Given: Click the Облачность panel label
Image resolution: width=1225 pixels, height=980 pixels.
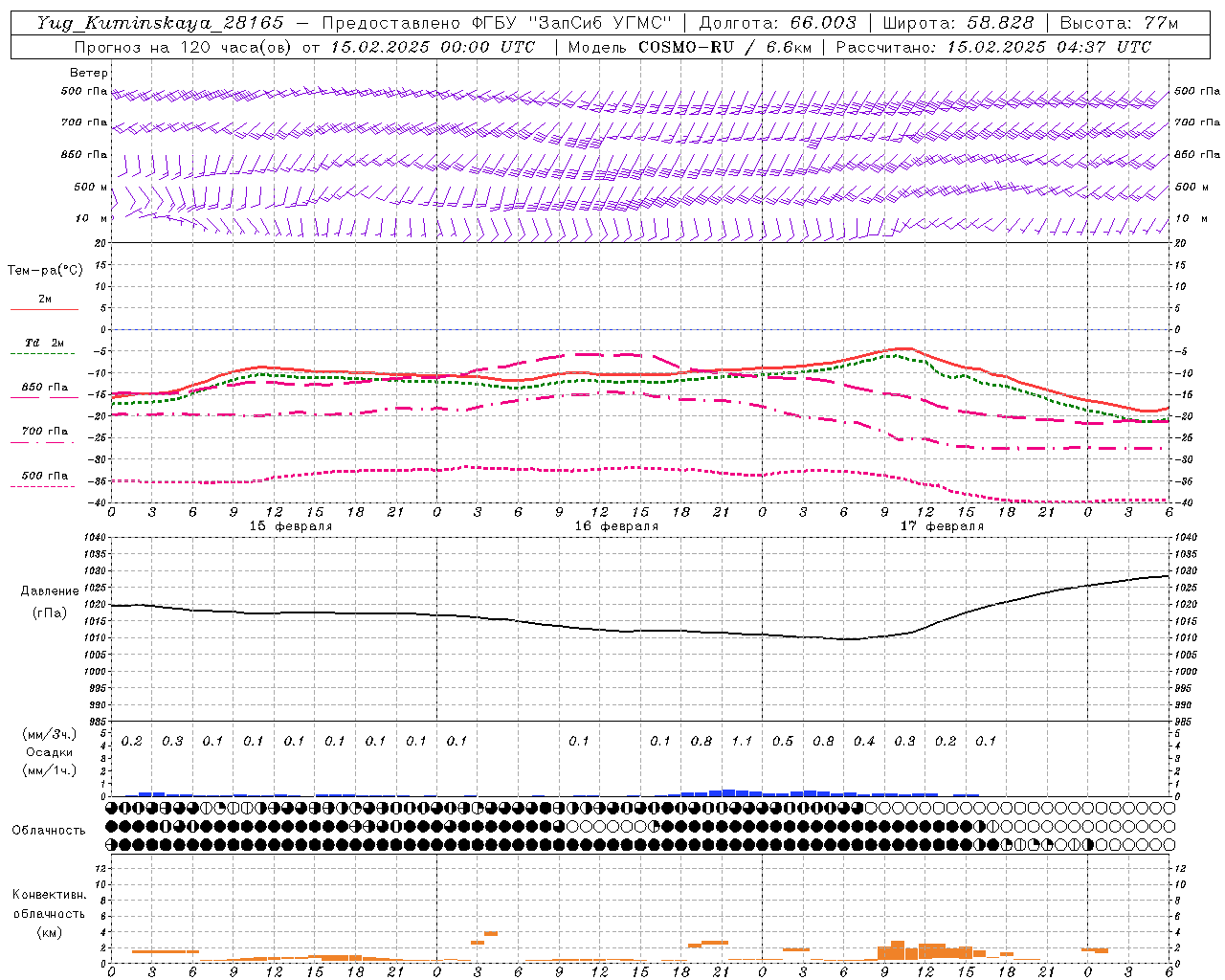Looking at the screenshot, I should pyautogui.click(x=49, y=830).
